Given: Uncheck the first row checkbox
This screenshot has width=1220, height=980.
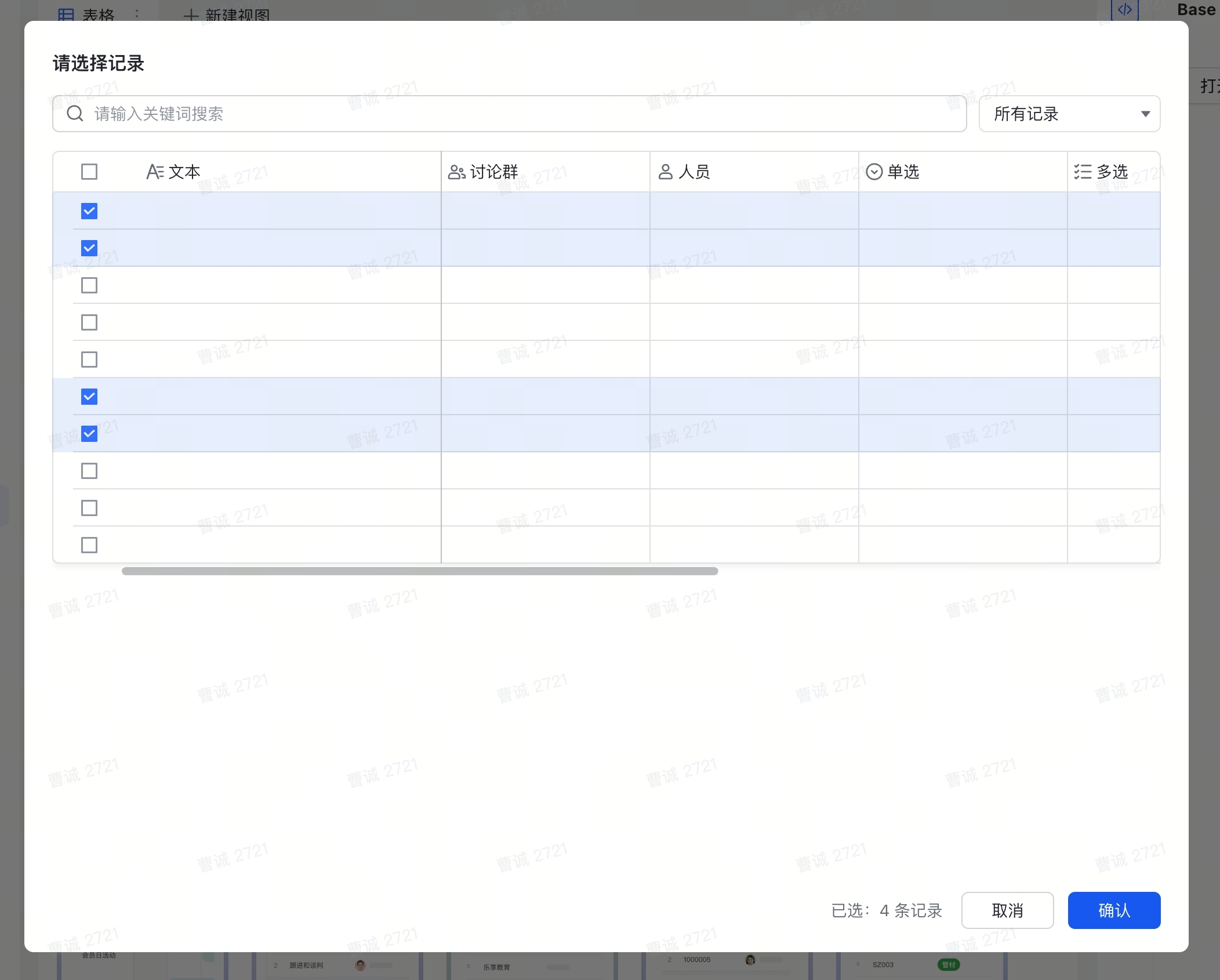Looking at the screenshot, I should [x=89, y=211].
